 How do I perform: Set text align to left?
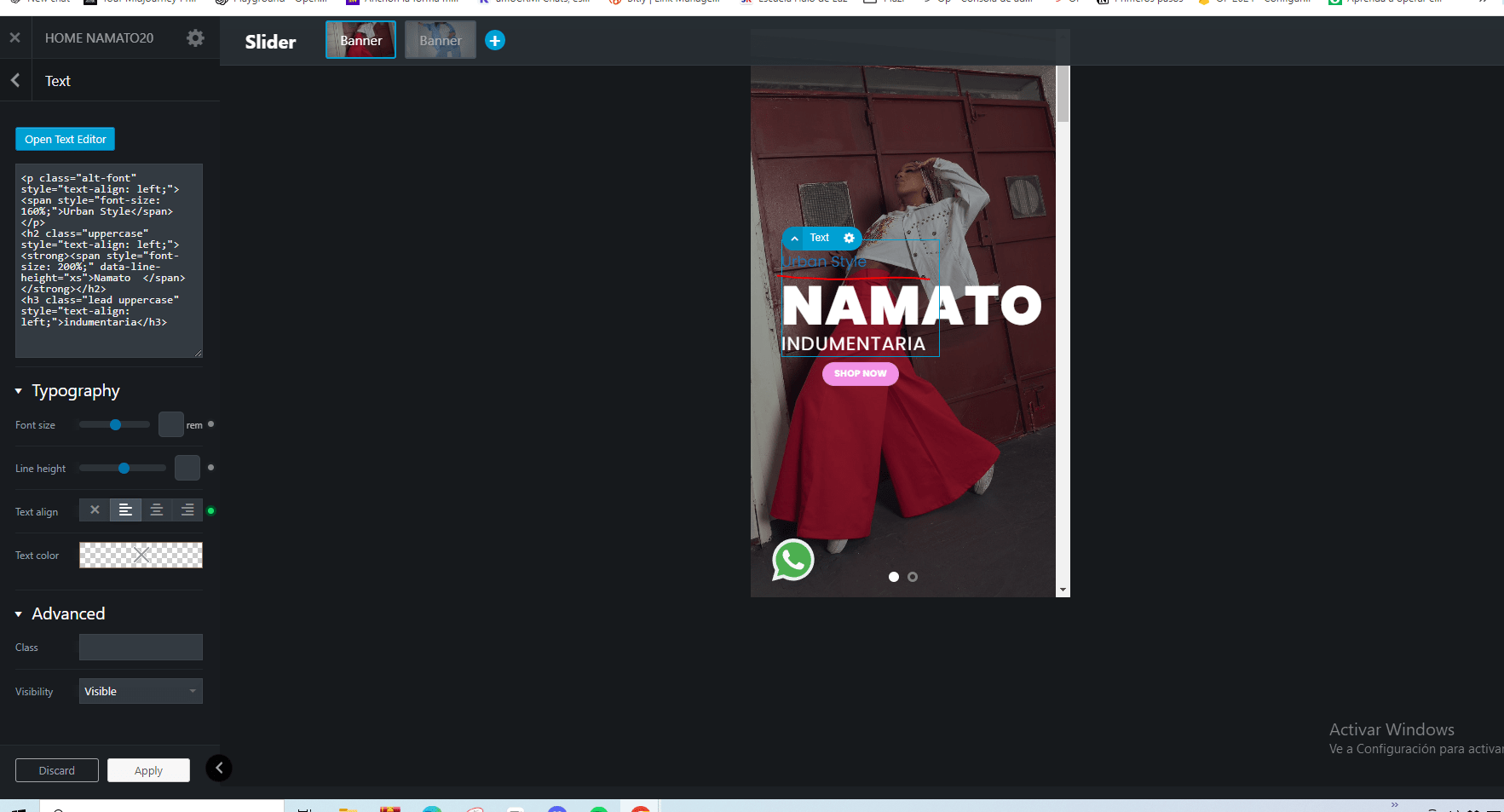pos(125,510)
